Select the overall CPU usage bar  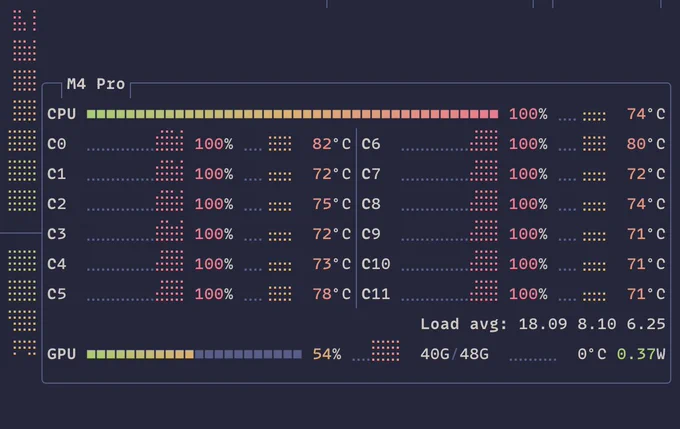tap(292, 114)
